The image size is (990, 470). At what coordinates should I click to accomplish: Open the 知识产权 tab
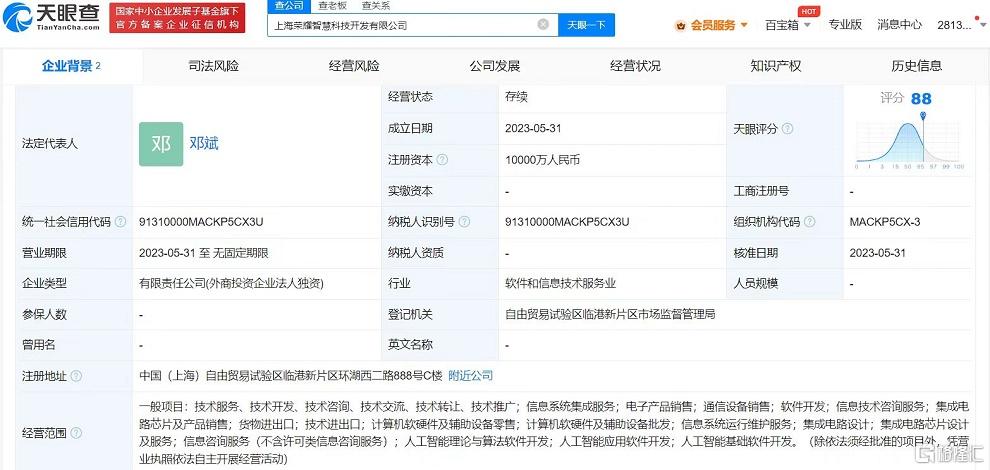click(776, 66)
